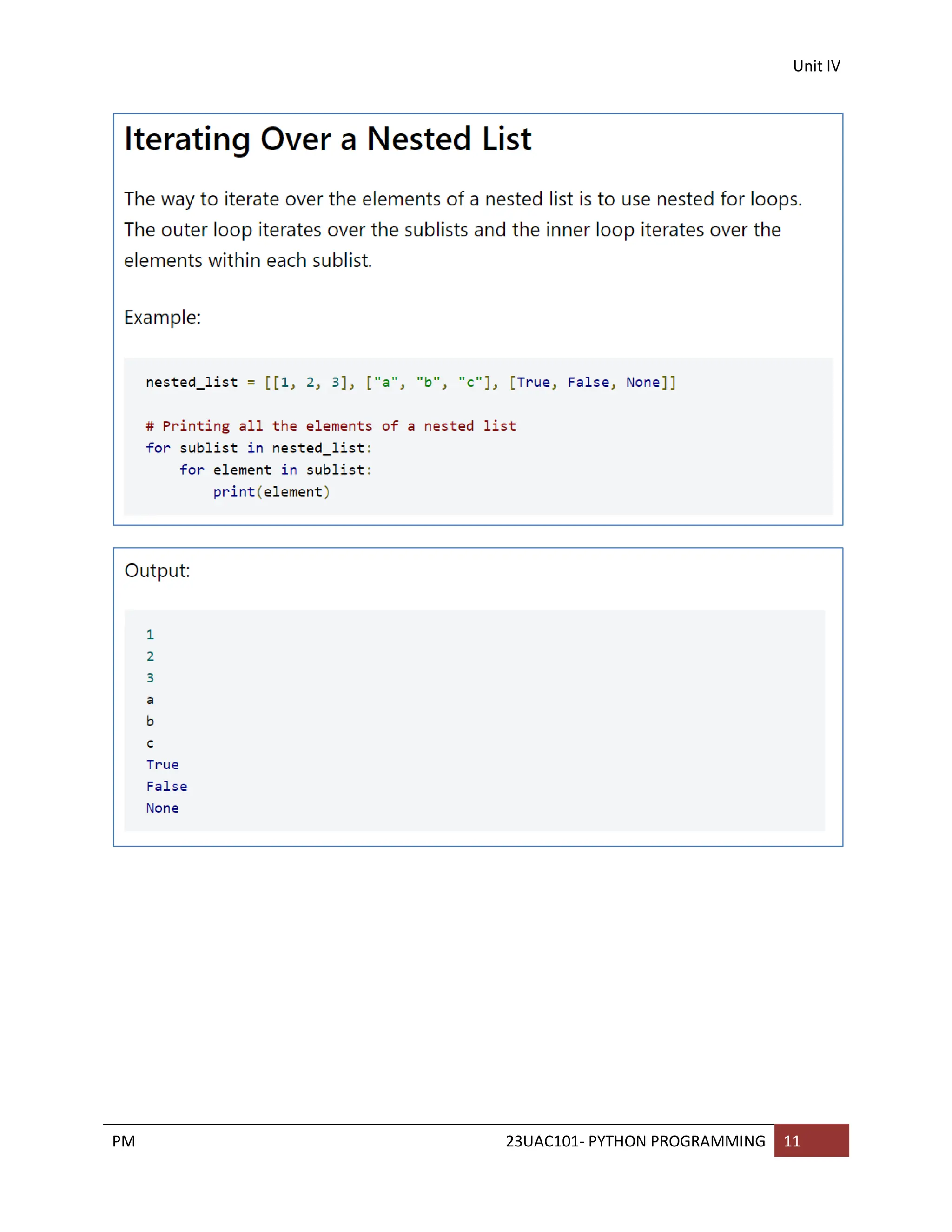This screenshot has height=1232, width=952.
Task: Click output value '3'
Action: pyautogui.click(x=150, y=677)
